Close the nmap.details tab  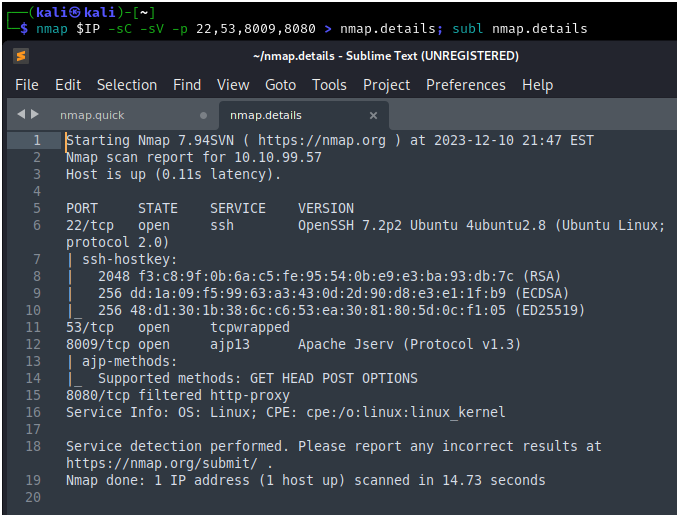373,115
